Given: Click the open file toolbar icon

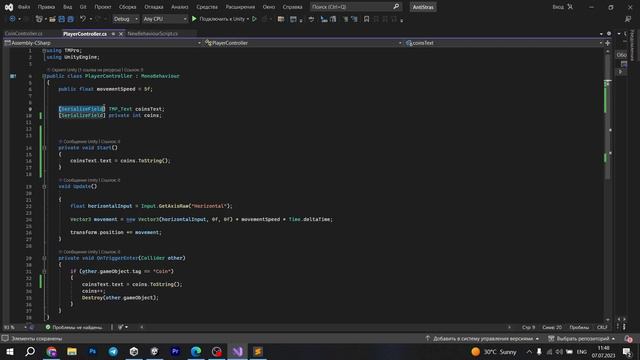Looking at the screenshot, I should pos(52,19).
